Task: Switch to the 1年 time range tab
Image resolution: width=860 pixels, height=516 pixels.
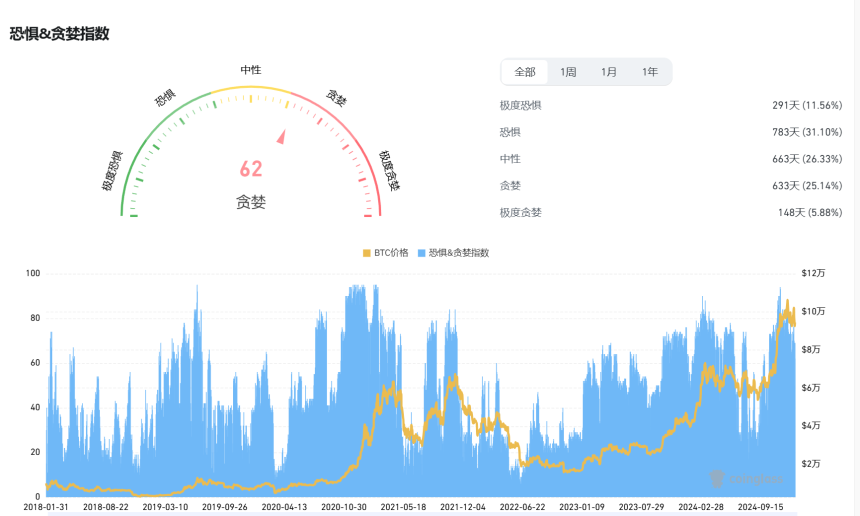Action: 649,72
